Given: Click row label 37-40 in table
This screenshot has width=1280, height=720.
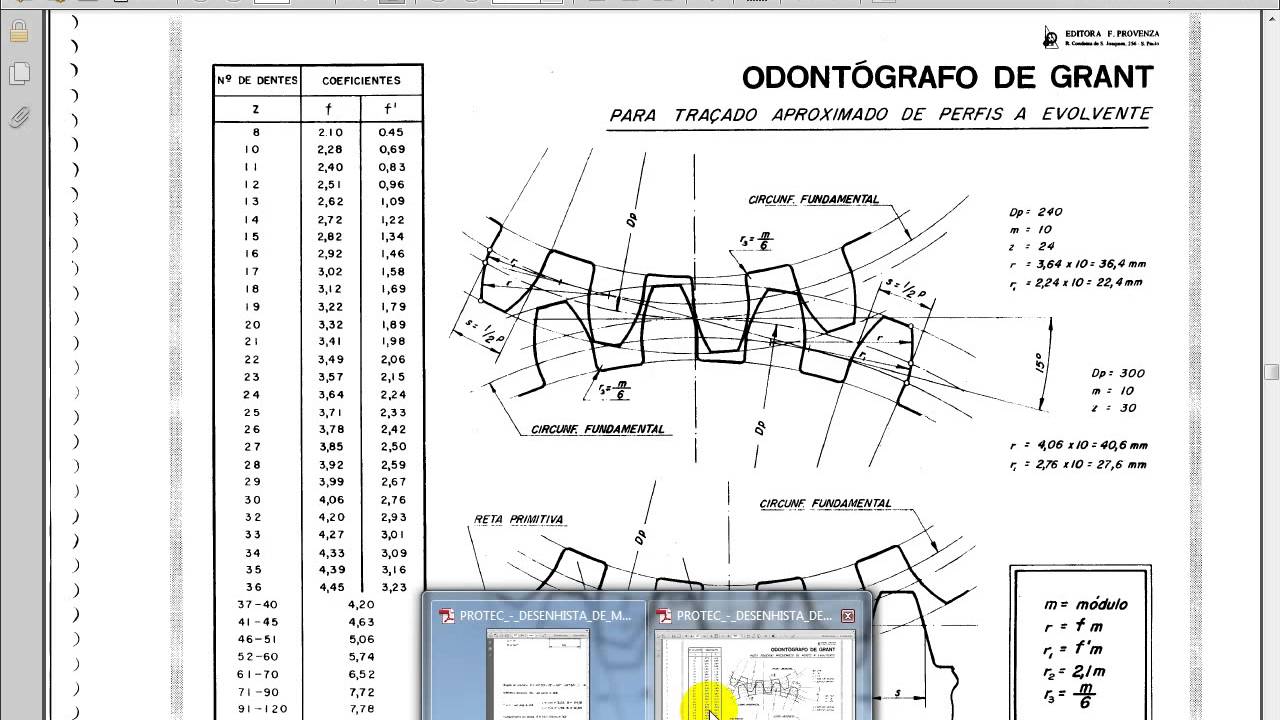Looking at the screenshot, I should pos(256,604).
